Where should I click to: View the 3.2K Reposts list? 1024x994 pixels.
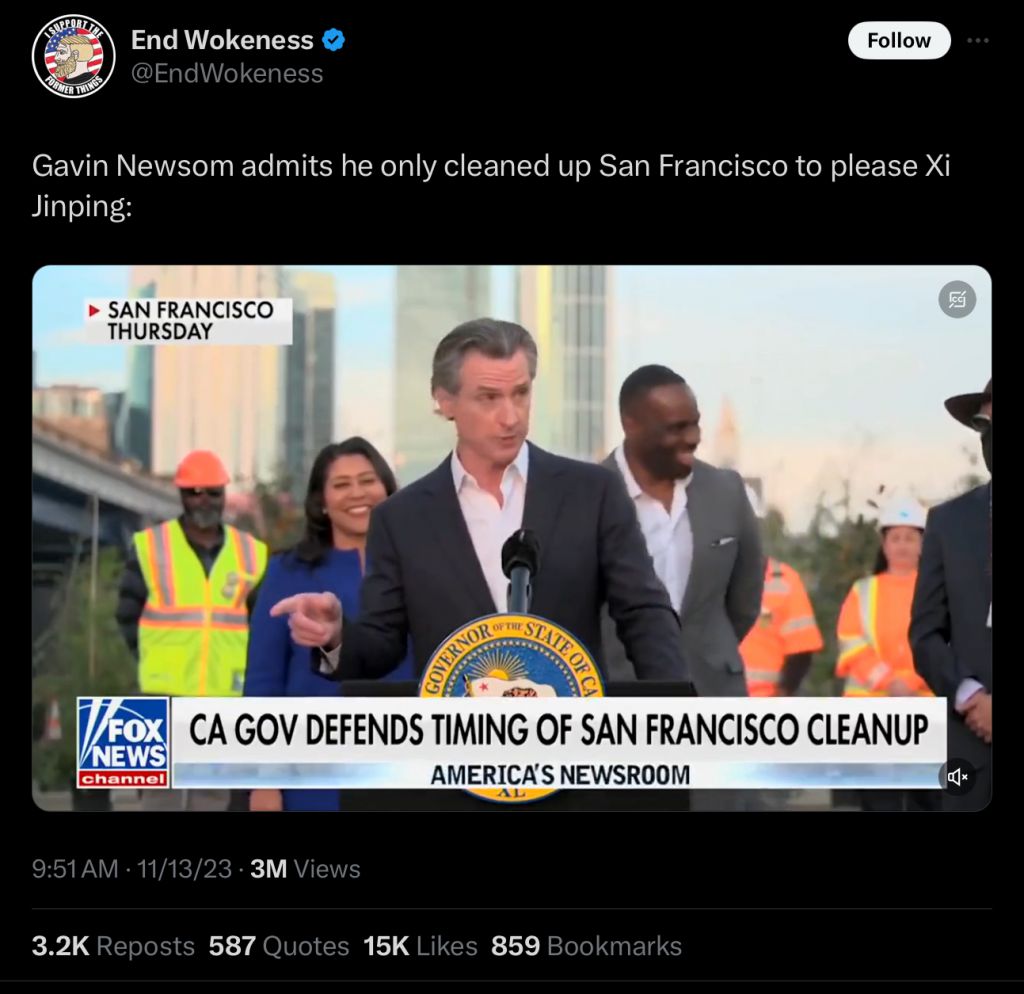[113, 946]
